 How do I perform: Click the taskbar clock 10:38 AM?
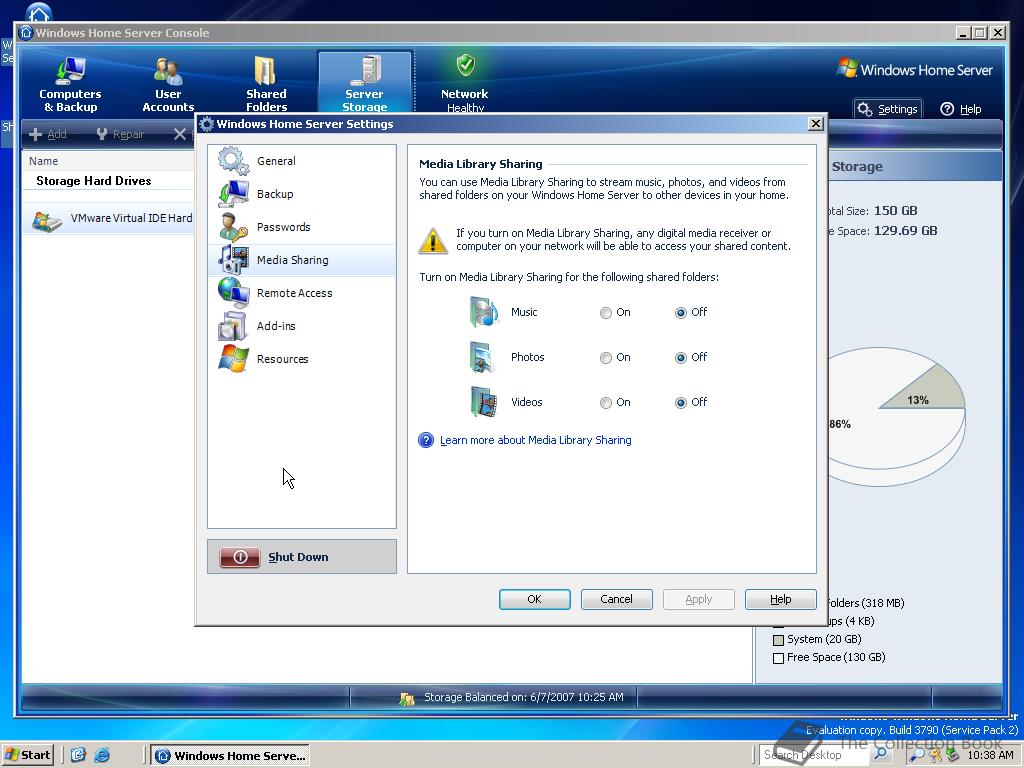(x=990, y=755)
